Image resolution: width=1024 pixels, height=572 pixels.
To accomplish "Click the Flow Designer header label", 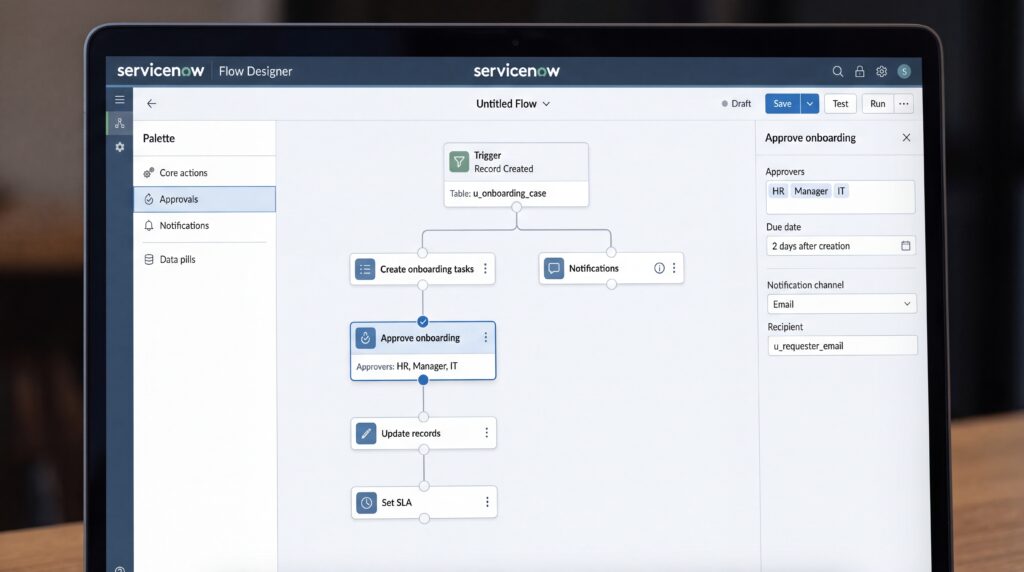I will tap(255, 71).
